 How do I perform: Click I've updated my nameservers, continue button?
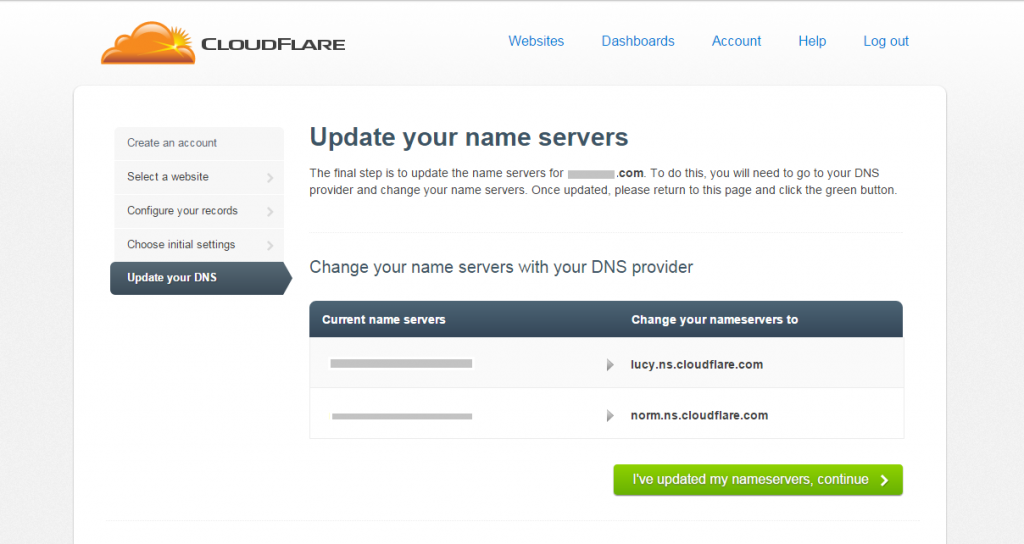pyautogui.click(x=758, y=480)
